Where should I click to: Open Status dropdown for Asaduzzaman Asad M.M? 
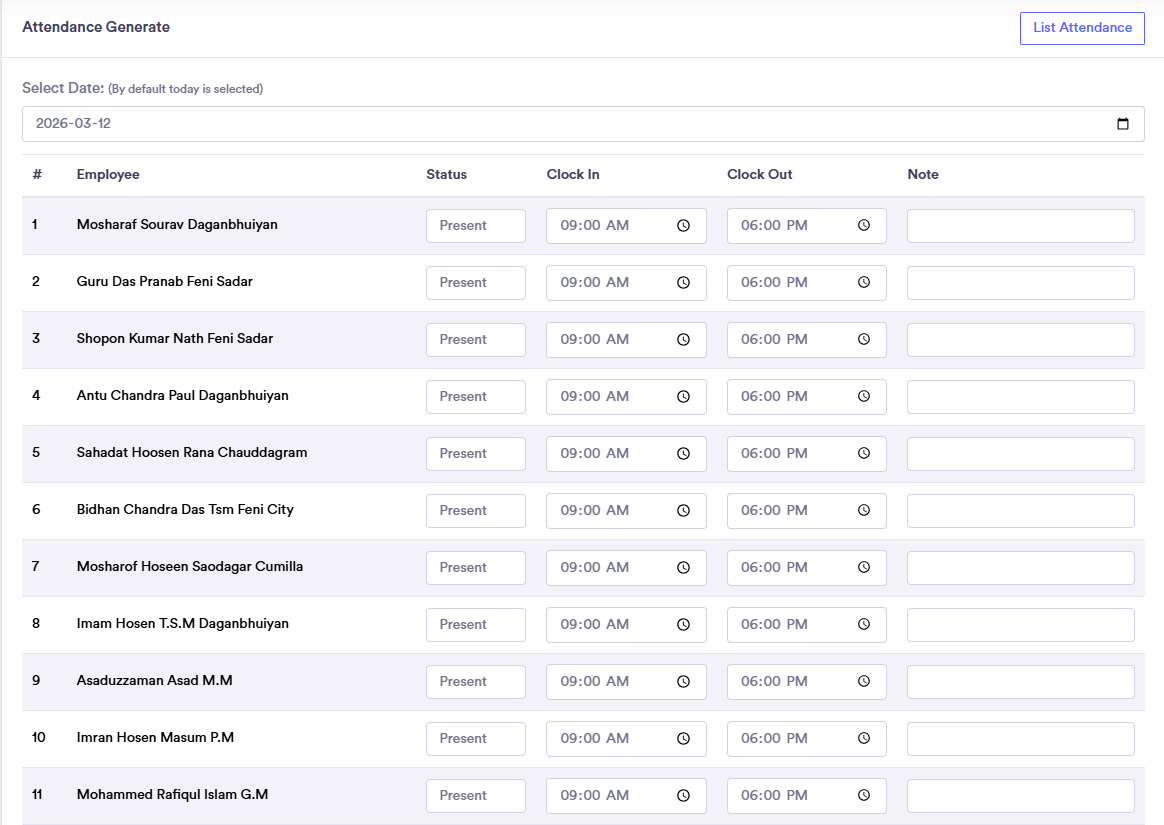[x=476, y=682]
